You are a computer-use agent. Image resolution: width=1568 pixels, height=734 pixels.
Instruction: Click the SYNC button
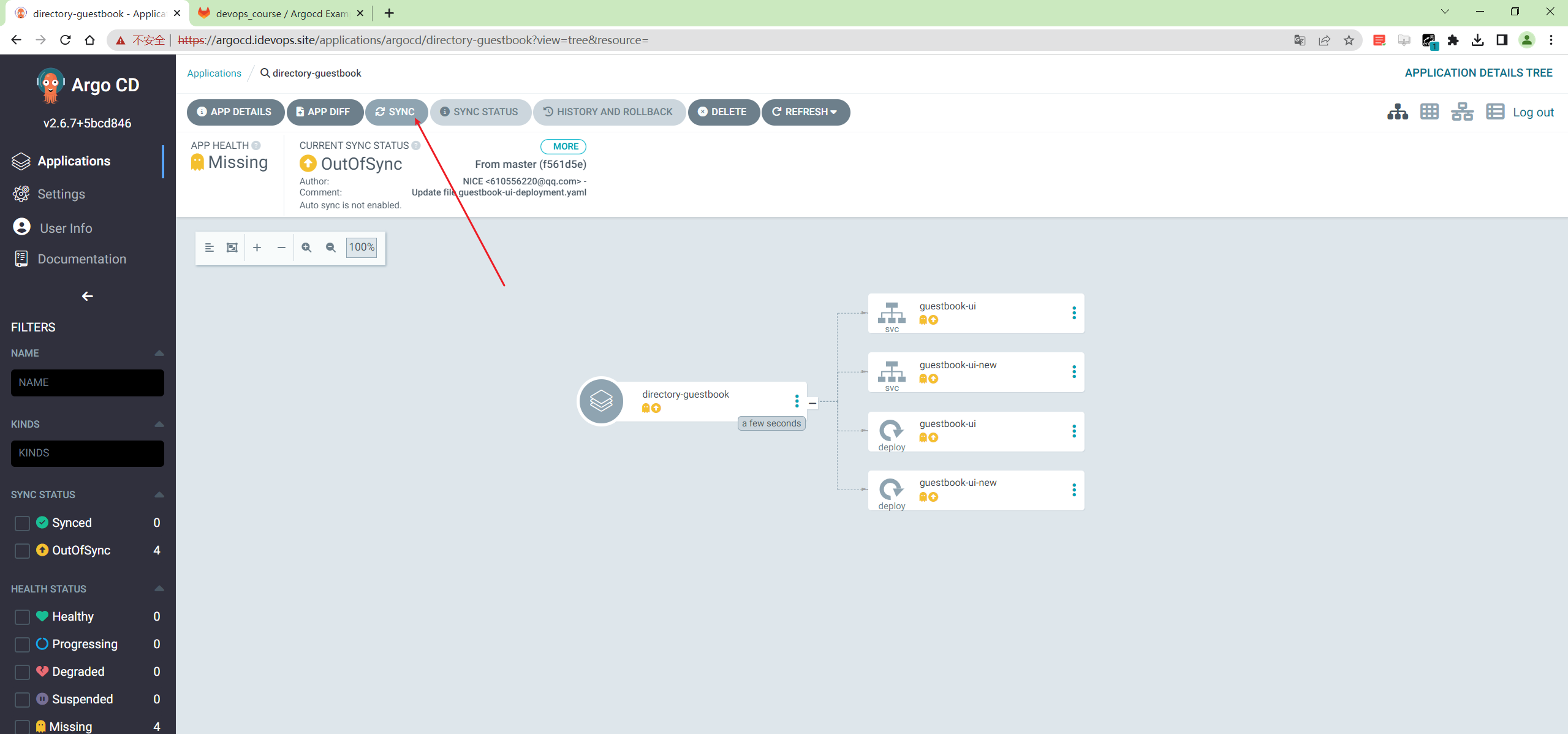click(395, 112)
